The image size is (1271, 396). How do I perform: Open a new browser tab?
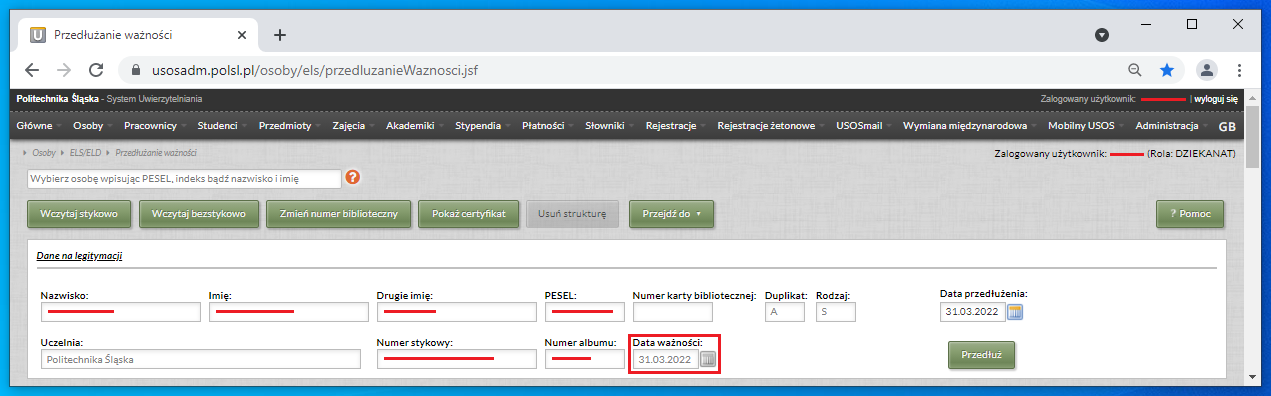pos(280,34)
